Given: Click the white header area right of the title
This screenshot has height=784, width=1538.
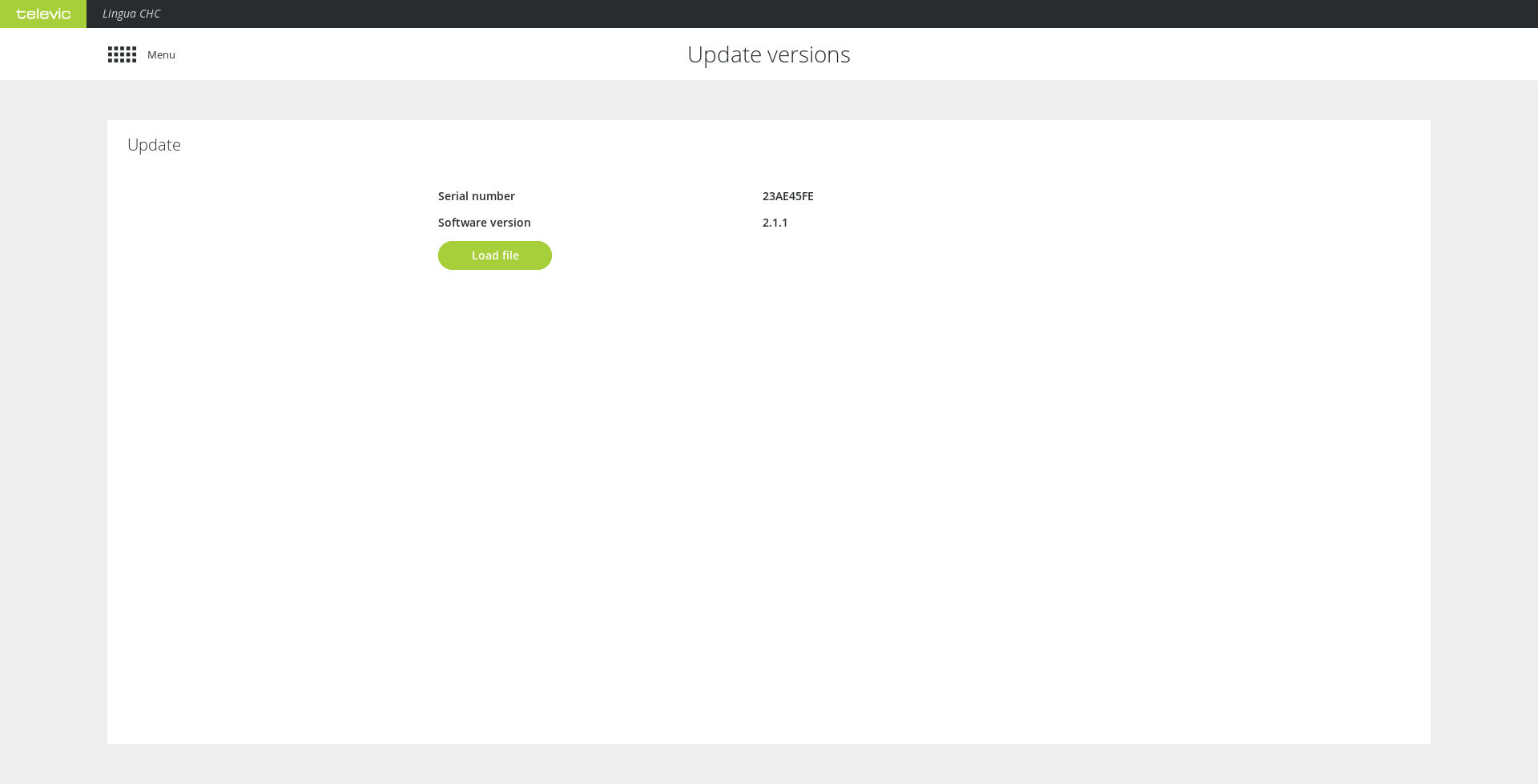Looking at the screenshot, I should coord(1202,54).
